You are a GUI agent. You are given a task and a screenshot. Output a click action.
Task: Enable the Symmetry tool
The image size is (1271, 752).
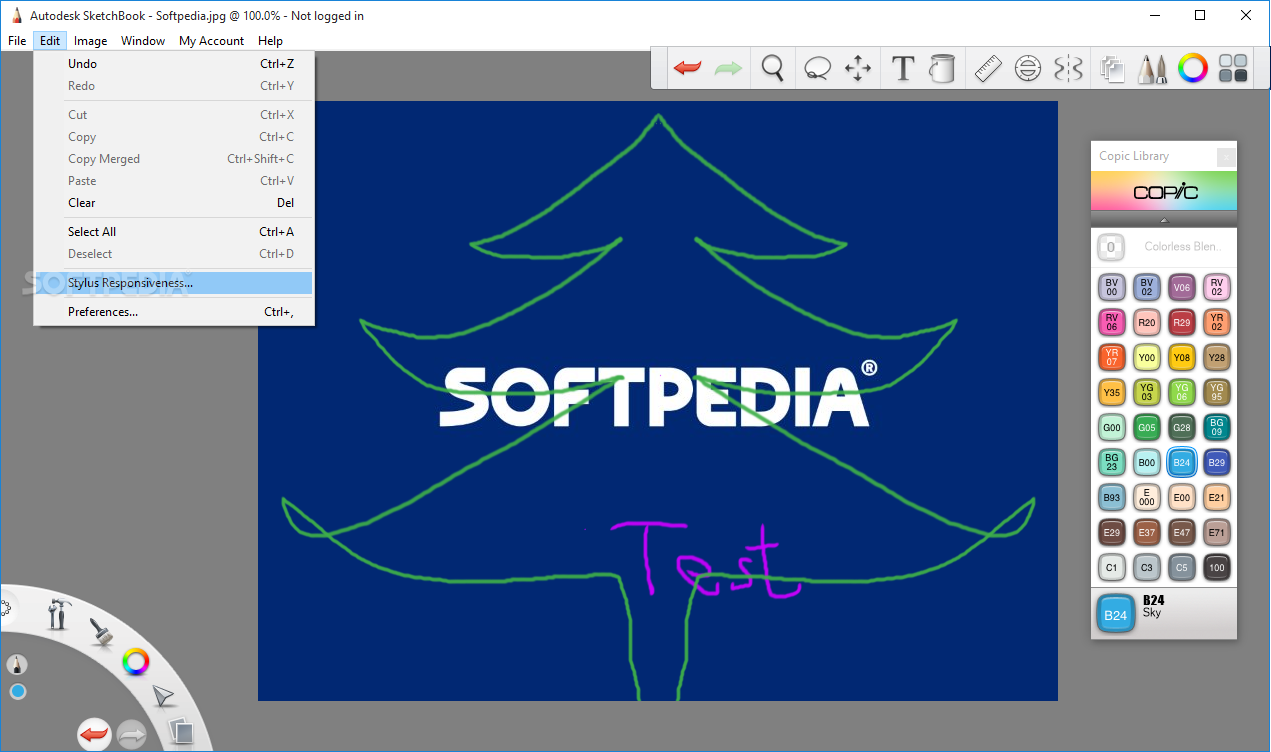[1068, 68]
